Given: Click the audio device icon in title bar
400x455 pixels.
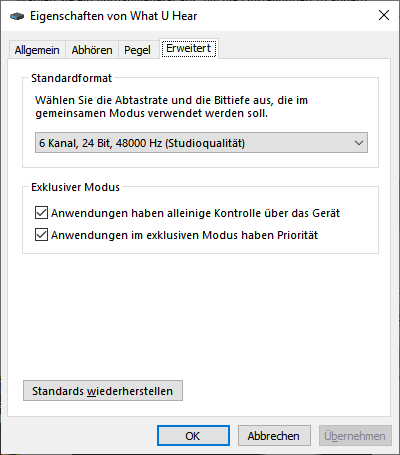Looking at the screenshot, I should click(x=17, y=16).
